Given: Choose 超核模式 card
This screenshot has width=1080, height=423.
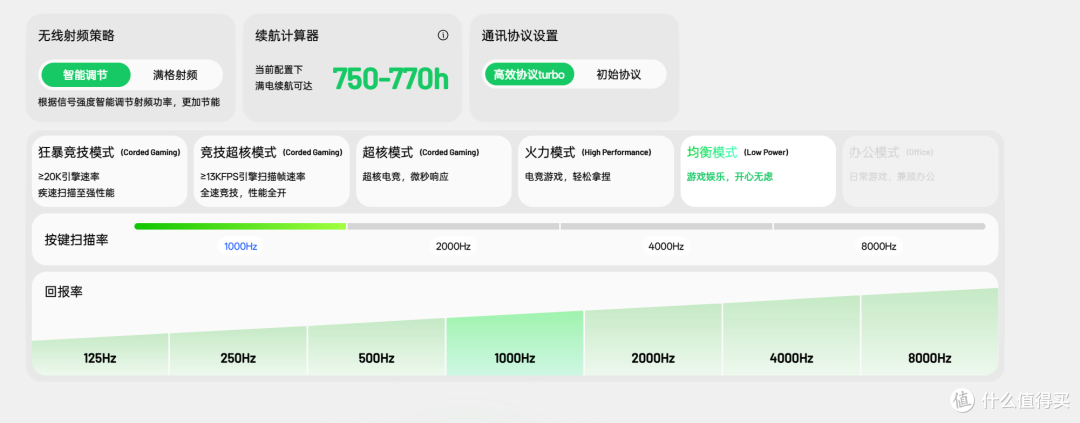Looking at the screenshot, I should click(434, 171).
